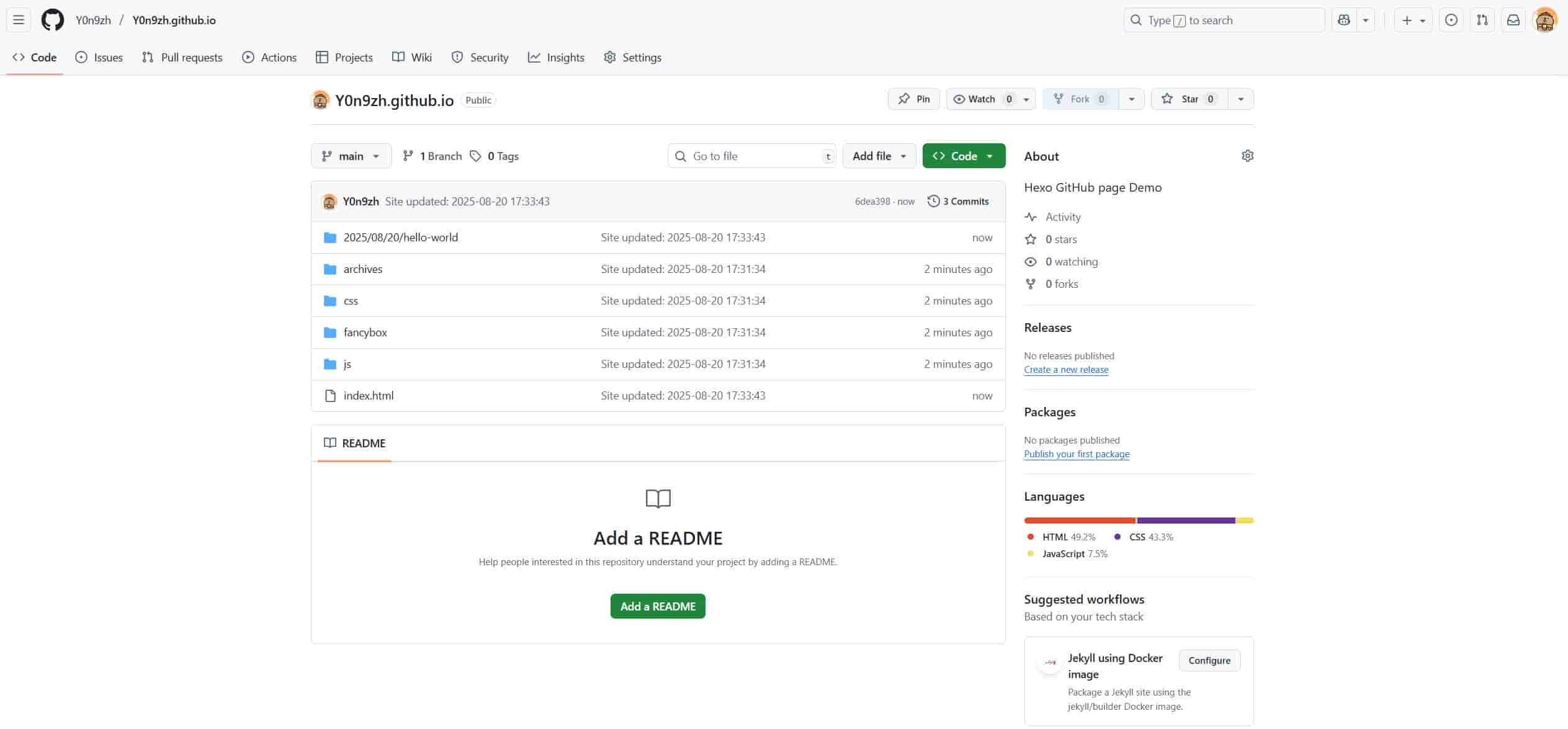Click JavaScript 7.5% language entry

(1067, 554)
